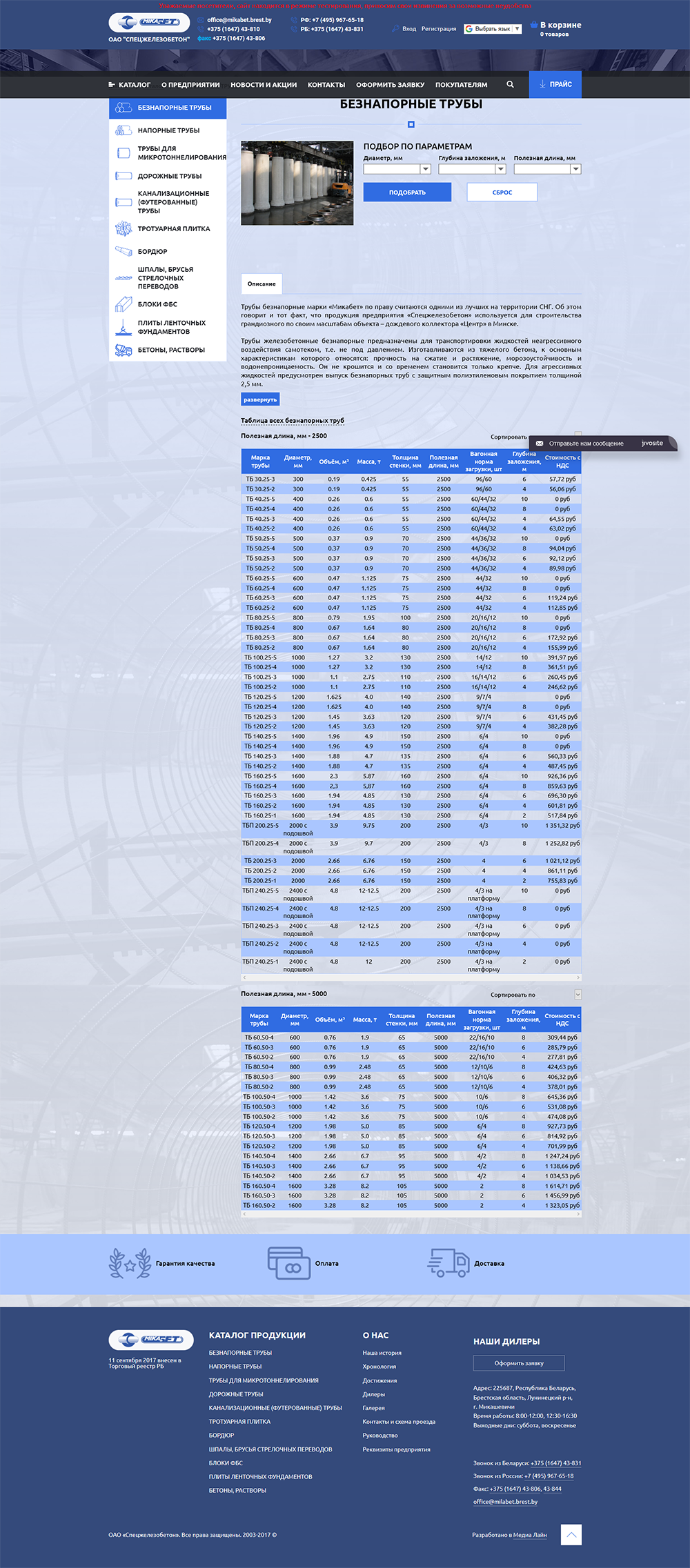Viewport: 690px width, 1568px height.
Task: Click footer email office@milabet.brest.by
Action: coord(506,1502)
